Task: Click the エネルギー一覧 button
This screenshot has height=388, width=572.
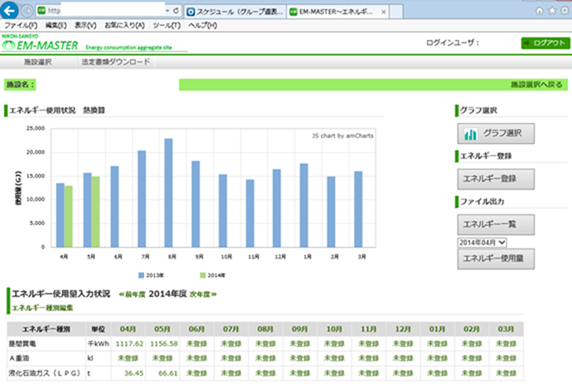Action: [x=496, y=224]
